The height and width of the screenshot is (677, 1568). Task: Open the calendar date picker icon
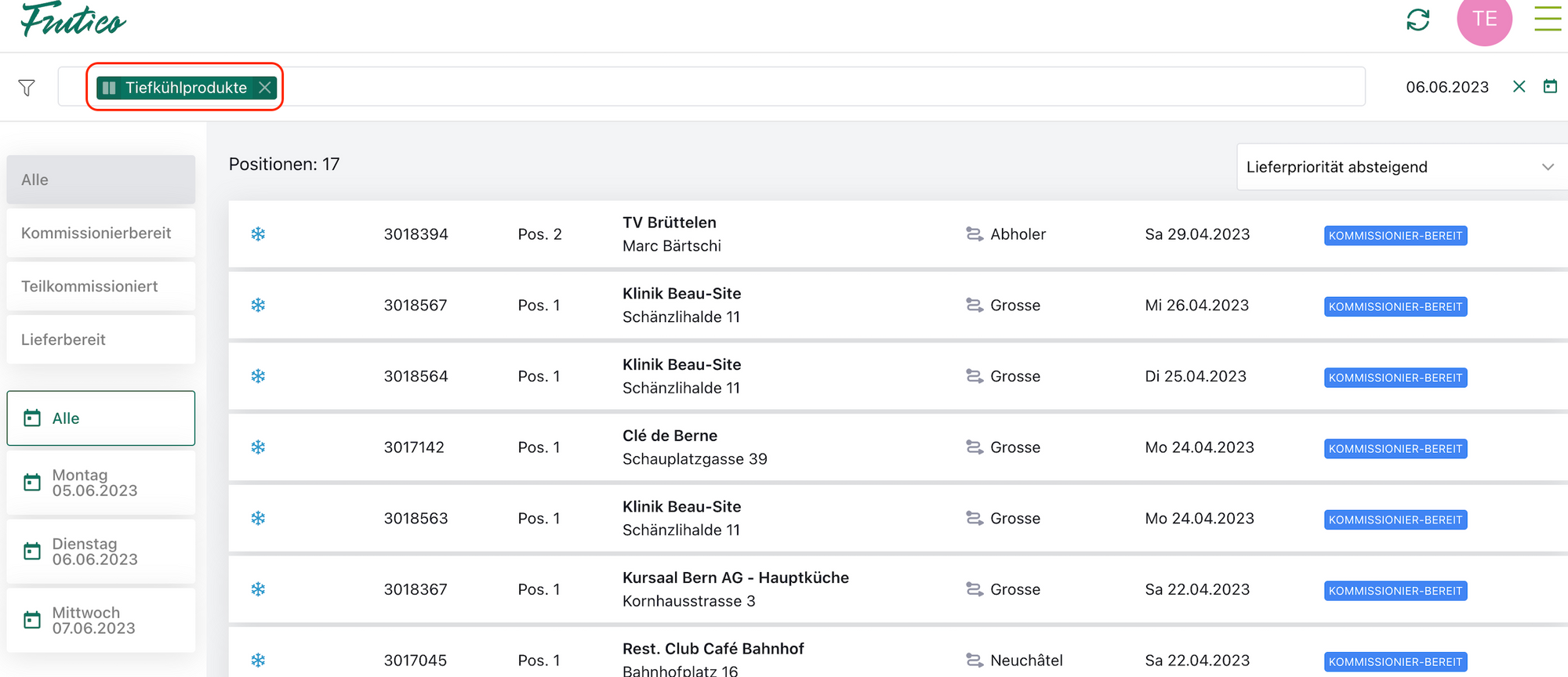[x=1550, y=87]
